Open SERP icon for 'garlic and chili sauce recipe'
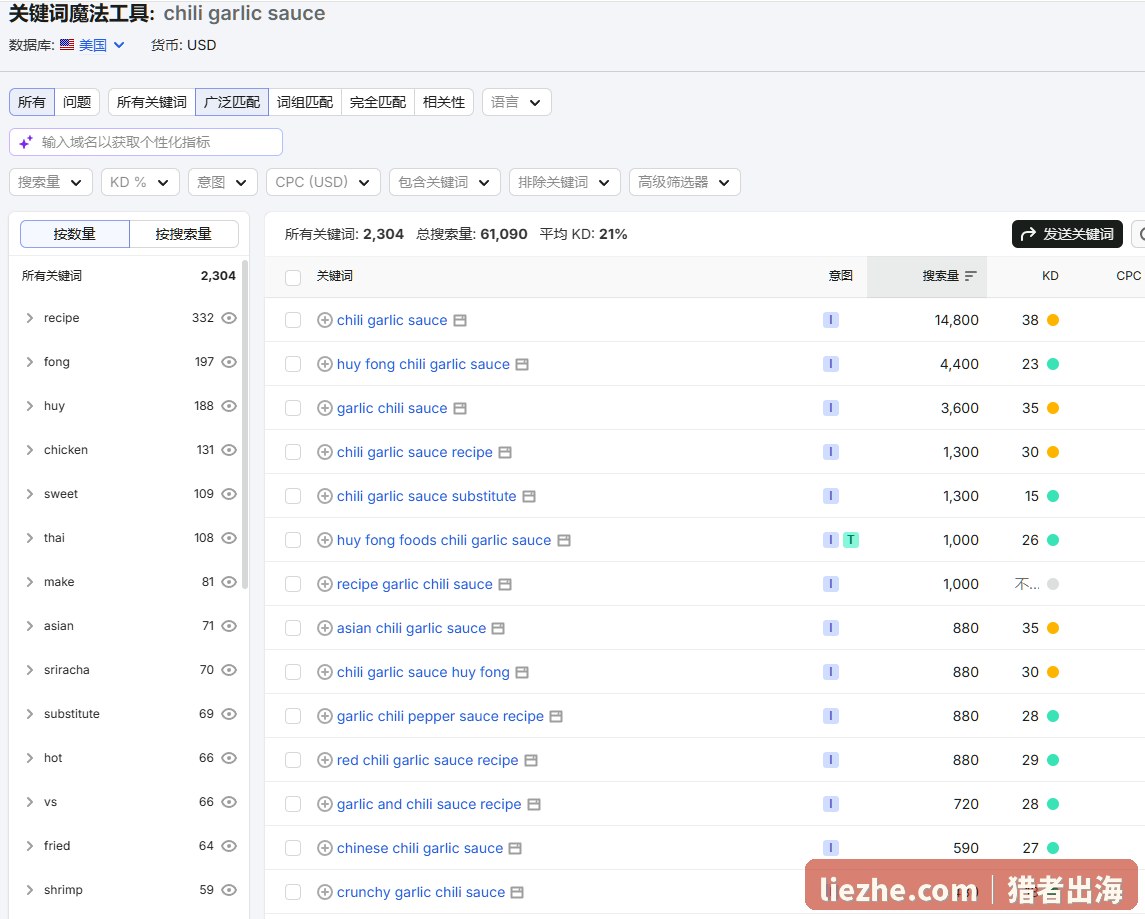Image resolution: width=1145 pixels, height=919 pixels. tap(534, 804)
